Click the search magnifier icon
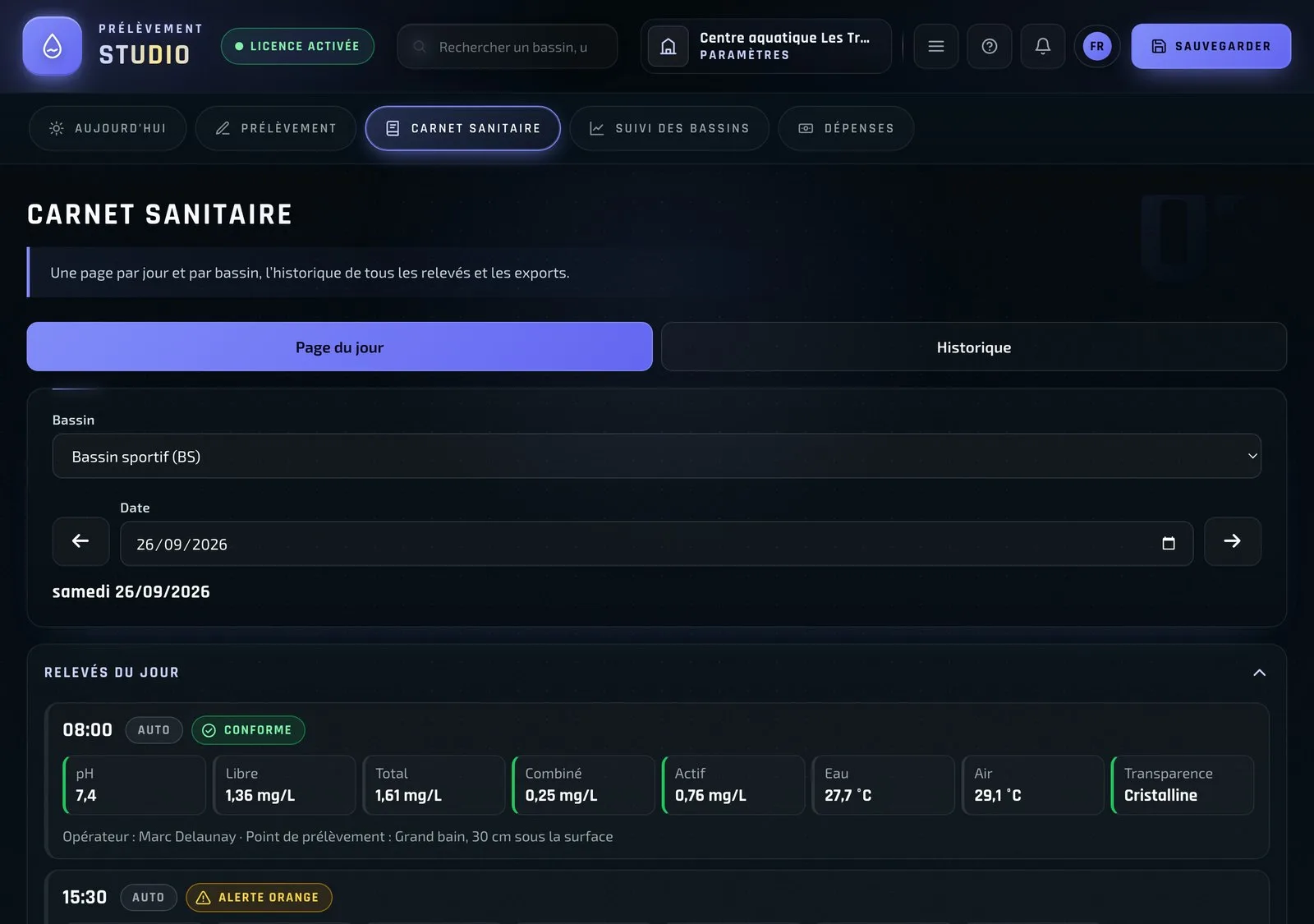 click(420, 47)
